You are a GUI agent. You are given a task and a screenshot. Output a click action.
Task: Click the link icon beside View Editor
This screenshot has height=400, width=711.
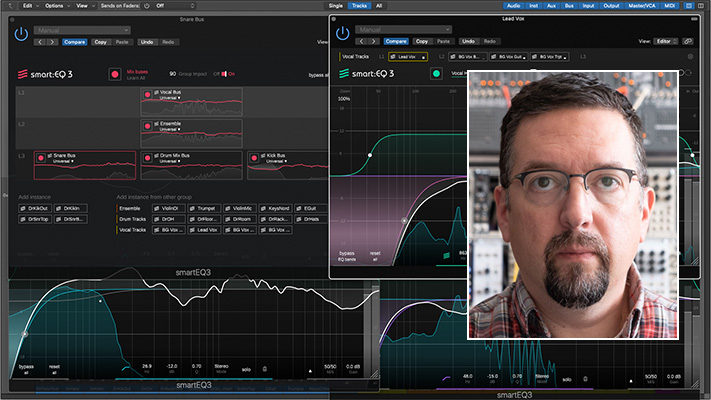click(687, 42)
